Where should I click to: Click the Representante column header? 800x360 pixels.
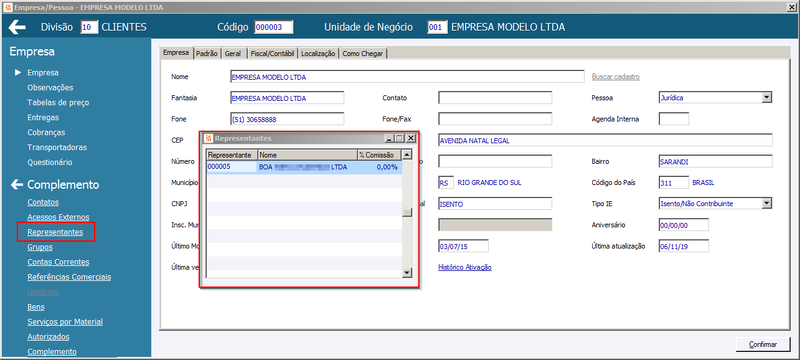tap(232, 155)
